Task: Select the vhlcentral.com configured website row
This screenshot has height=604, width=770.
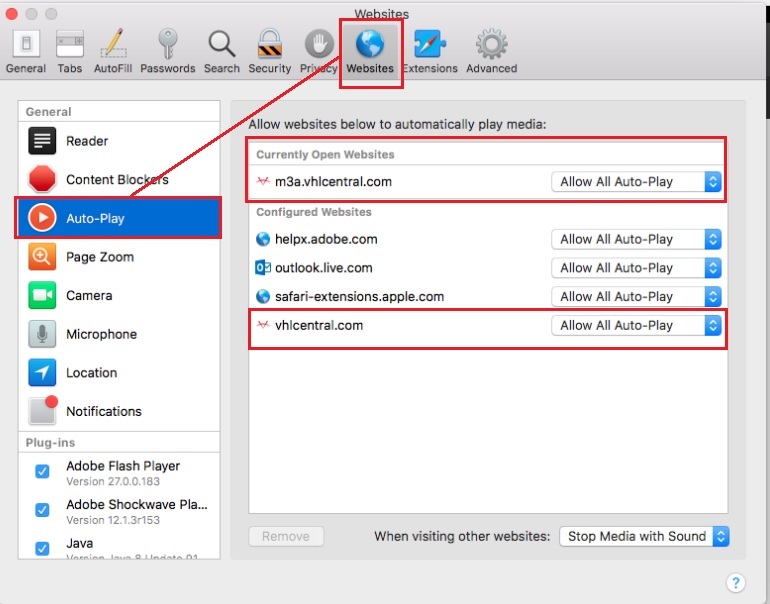Action: click(x=488, y=325)
